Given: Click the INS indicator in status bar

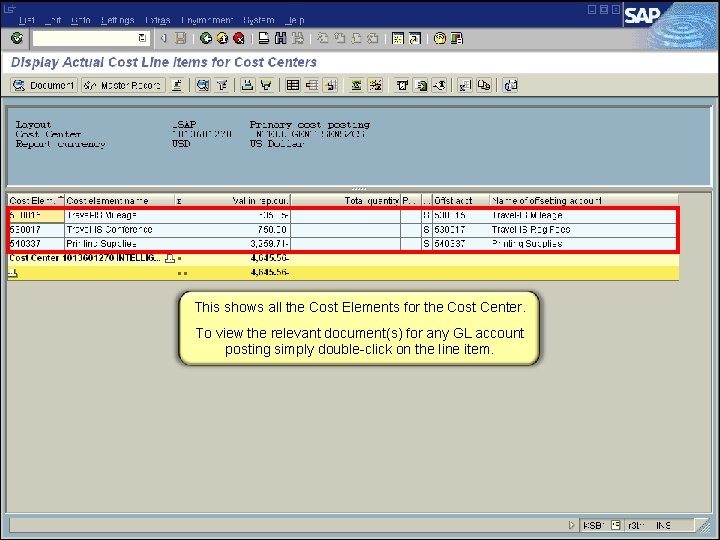Looking at the screenshot, I should pos(664,525).
